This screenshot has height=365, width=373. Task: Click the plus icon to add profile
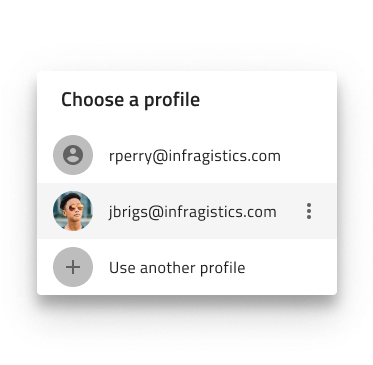click(73, 267)
